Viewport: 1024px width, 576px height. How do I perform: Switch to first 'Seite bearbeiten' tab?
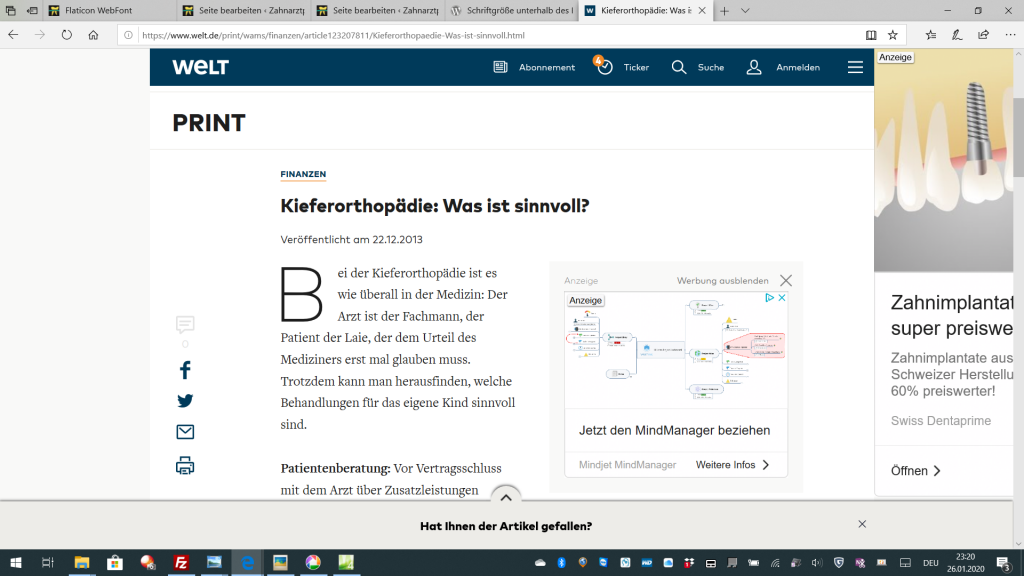pyautogui.click(x=244, y=10)
